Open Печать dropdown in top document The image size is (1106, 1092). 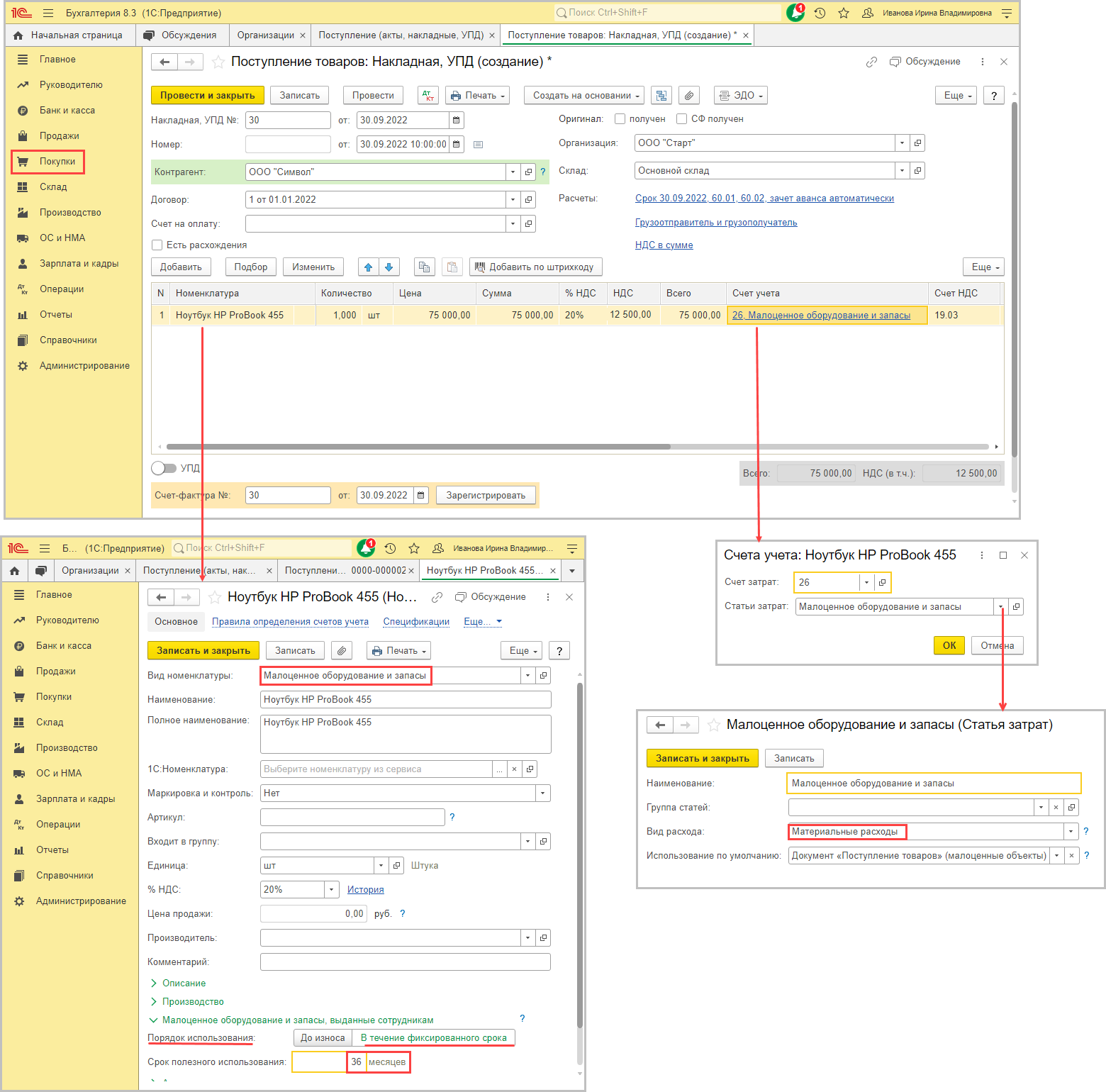click(x=477, y=96)
